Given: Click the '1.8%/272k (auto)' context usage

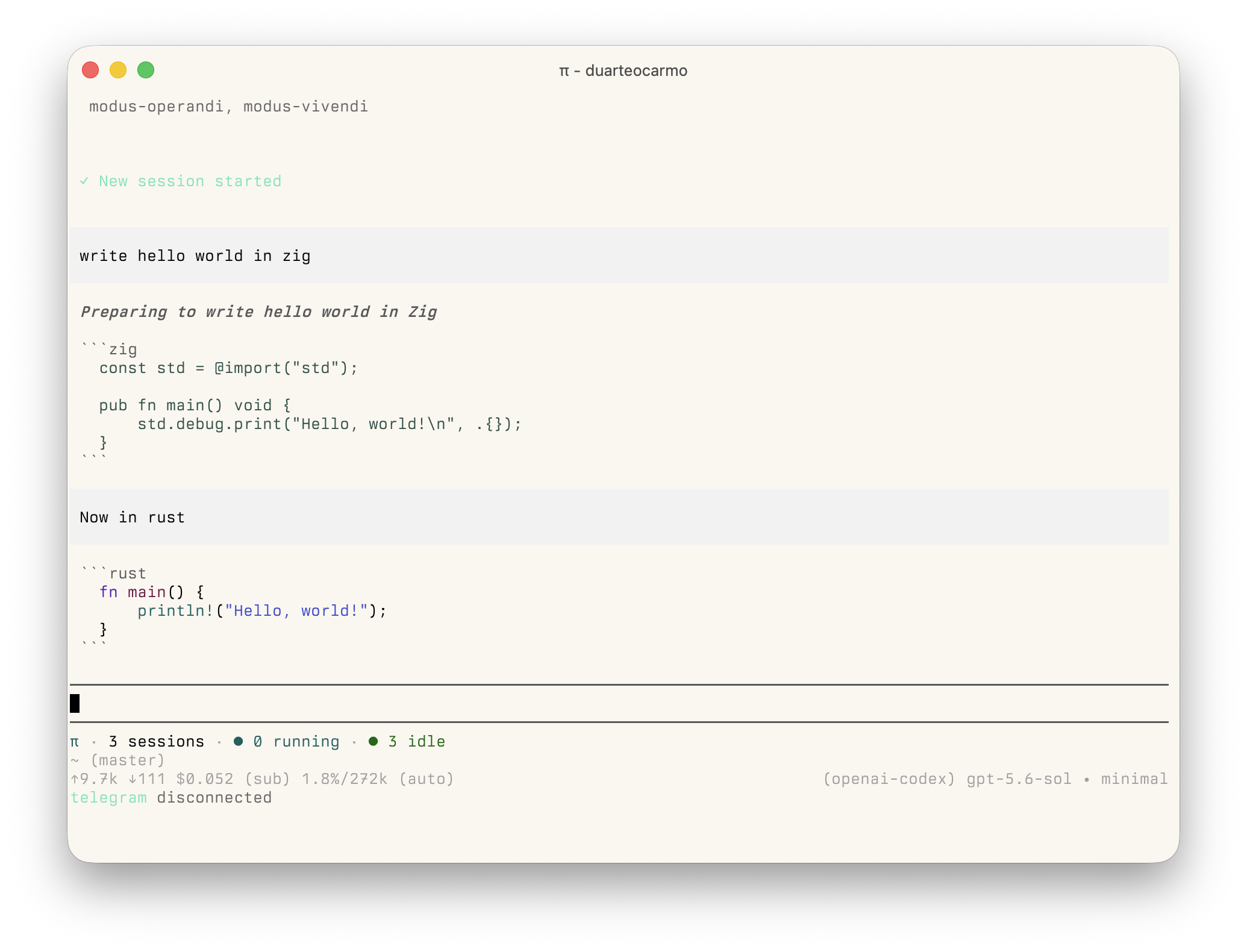Looking at the screenshot, I should (378, 779).
